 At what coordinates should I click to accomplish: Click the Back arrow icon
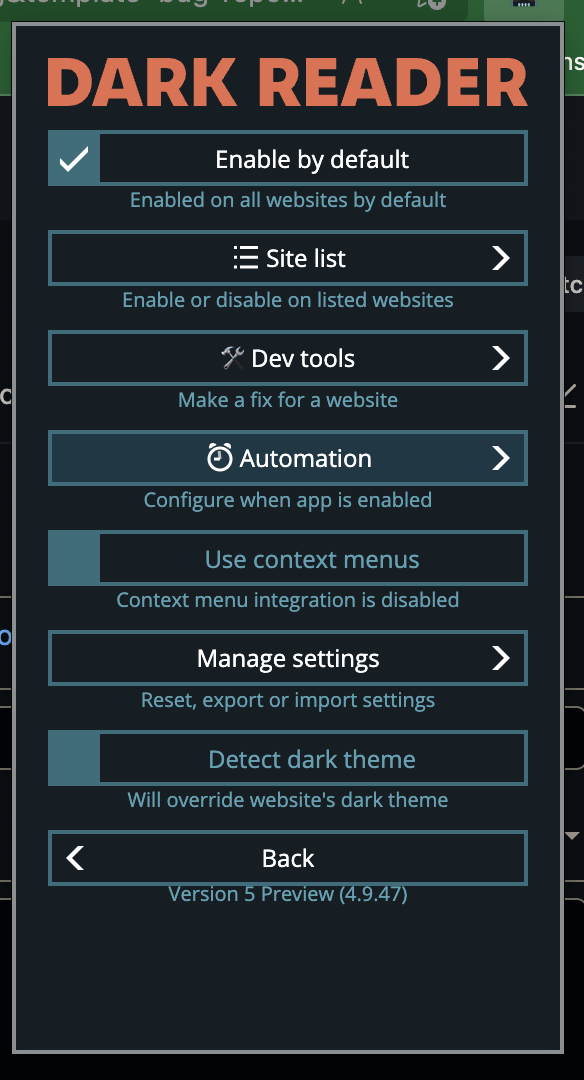click(x=73, y=857)
